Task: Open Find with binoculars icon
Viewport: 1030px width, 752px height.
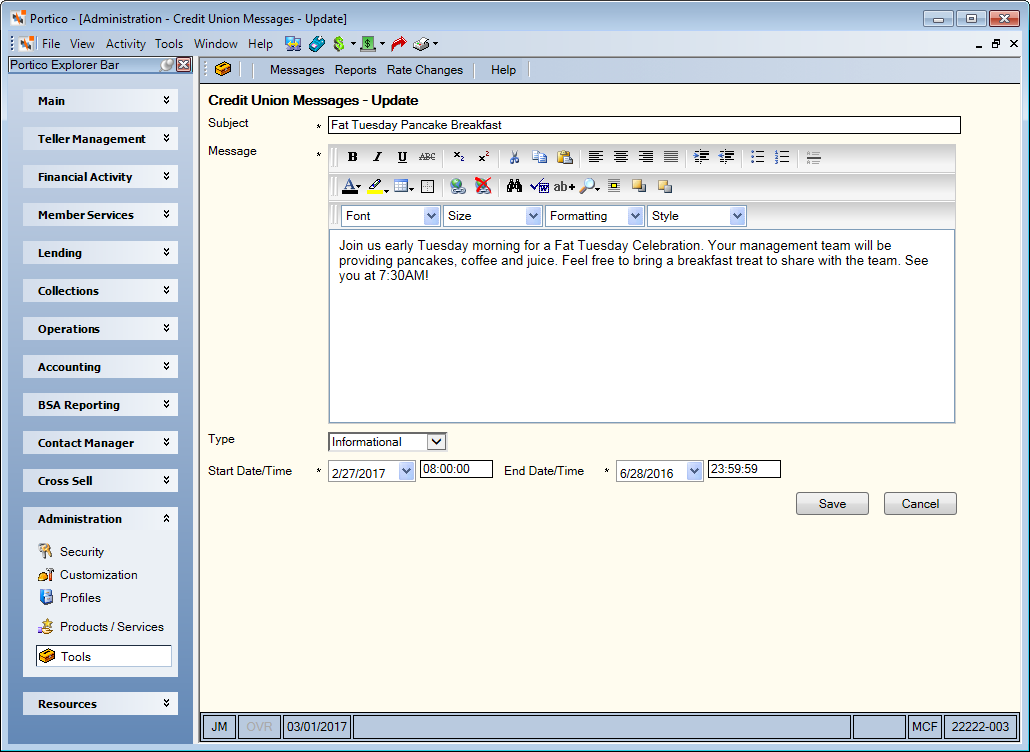Action: point(514,187)
